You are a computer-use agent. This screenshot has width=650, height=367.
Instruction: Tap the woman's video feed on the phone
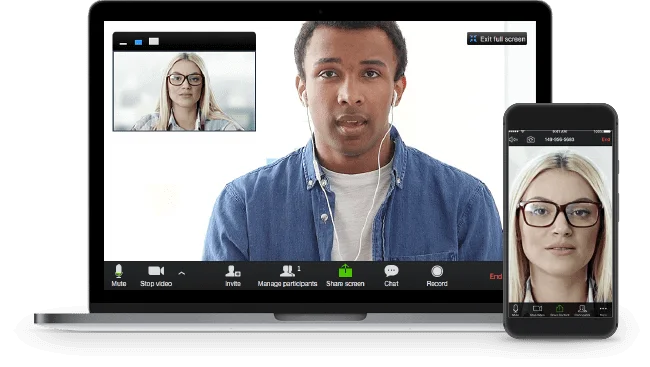[560, 224]
